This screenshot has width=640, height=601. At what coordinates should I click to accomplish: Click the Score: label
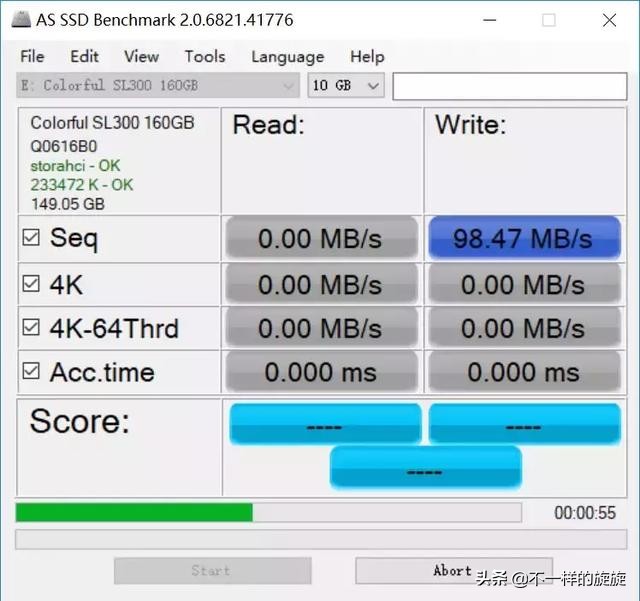[80, 421]
